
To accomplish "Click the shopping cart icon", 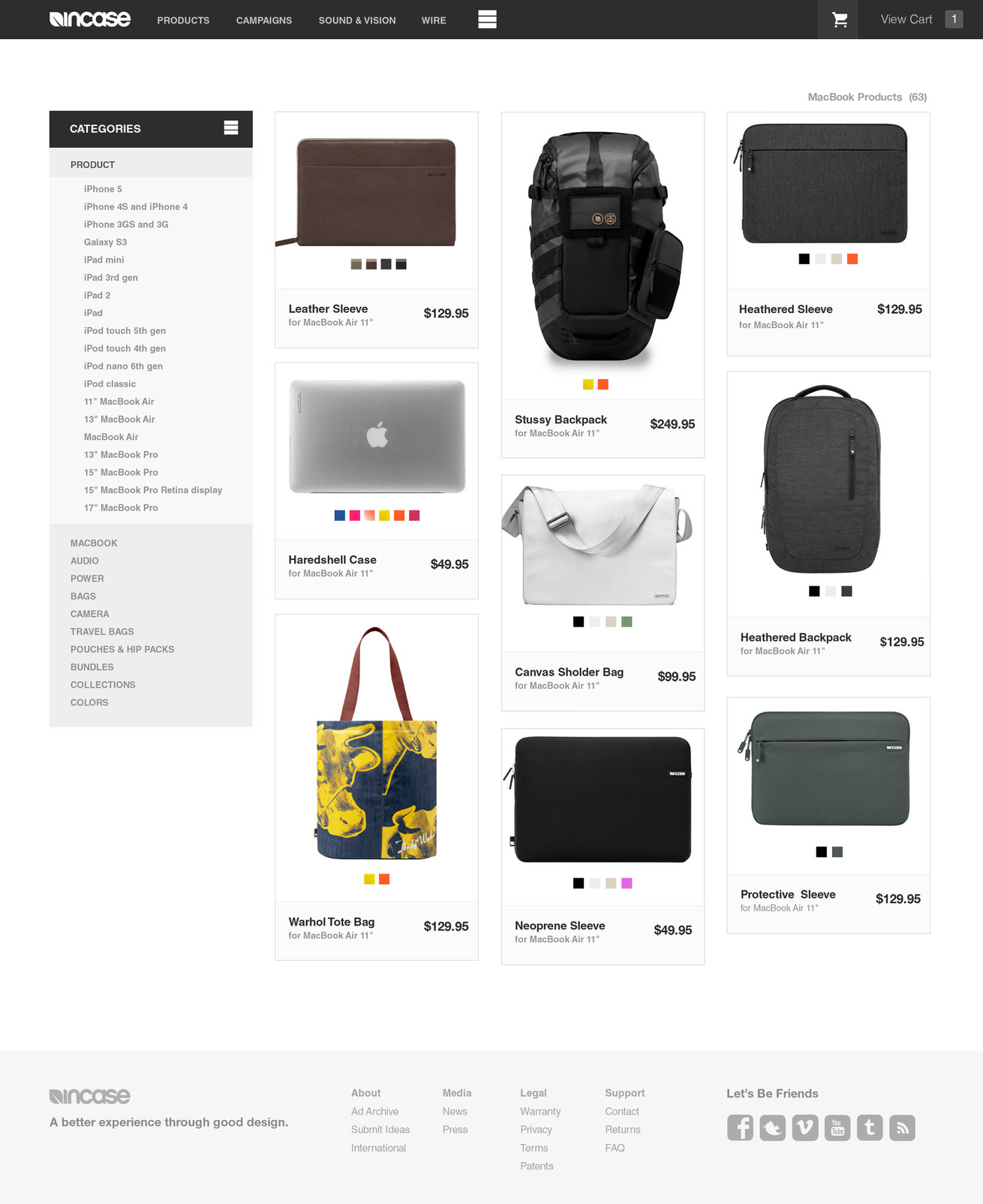I will coord(840,20).
